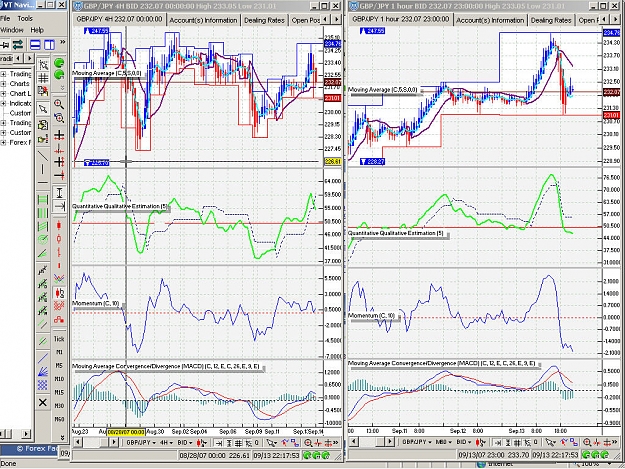Expand the Trading tree node at top

(x=3, y=74)
